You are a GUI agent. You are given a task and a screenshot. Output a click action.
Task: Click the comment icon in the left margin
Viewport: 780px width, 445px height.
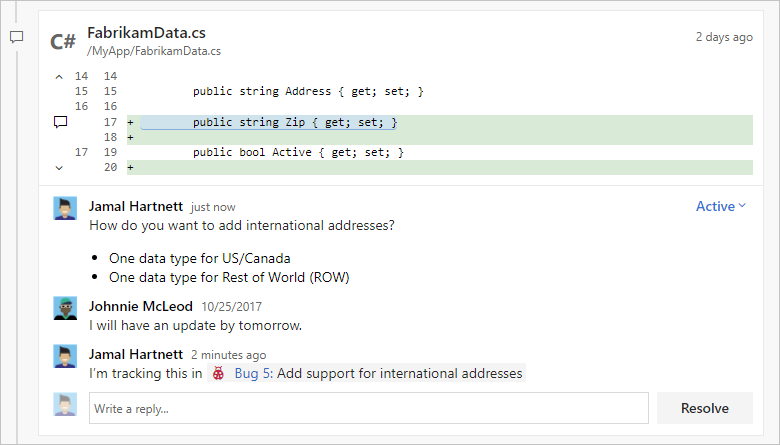click(16, 37)
